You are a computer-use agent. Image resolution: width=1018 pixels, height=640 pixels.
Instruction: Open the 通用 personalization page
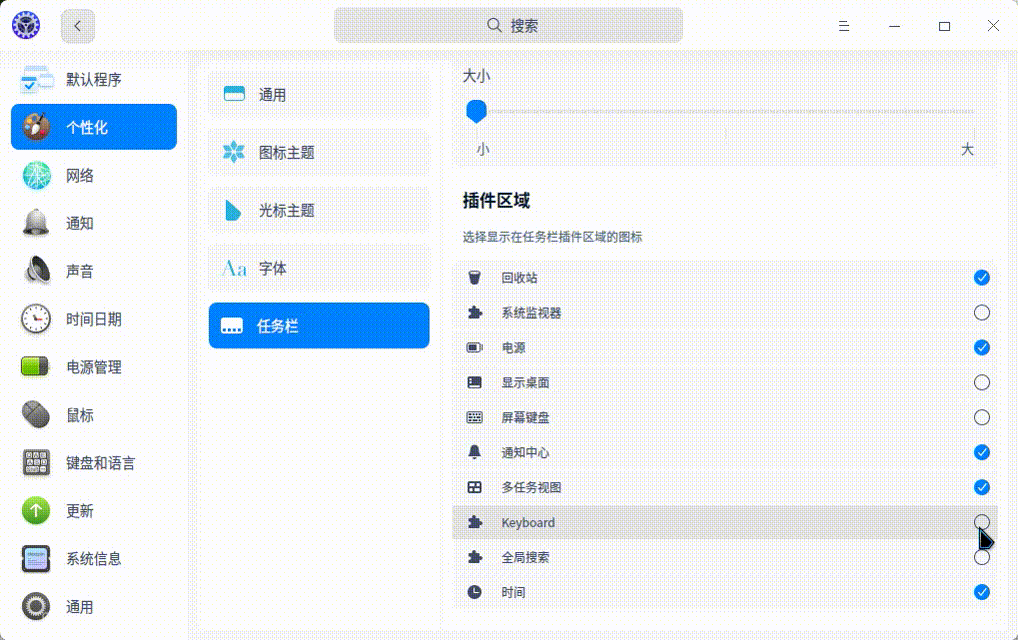pyautogui.click(x=318, y=93)
